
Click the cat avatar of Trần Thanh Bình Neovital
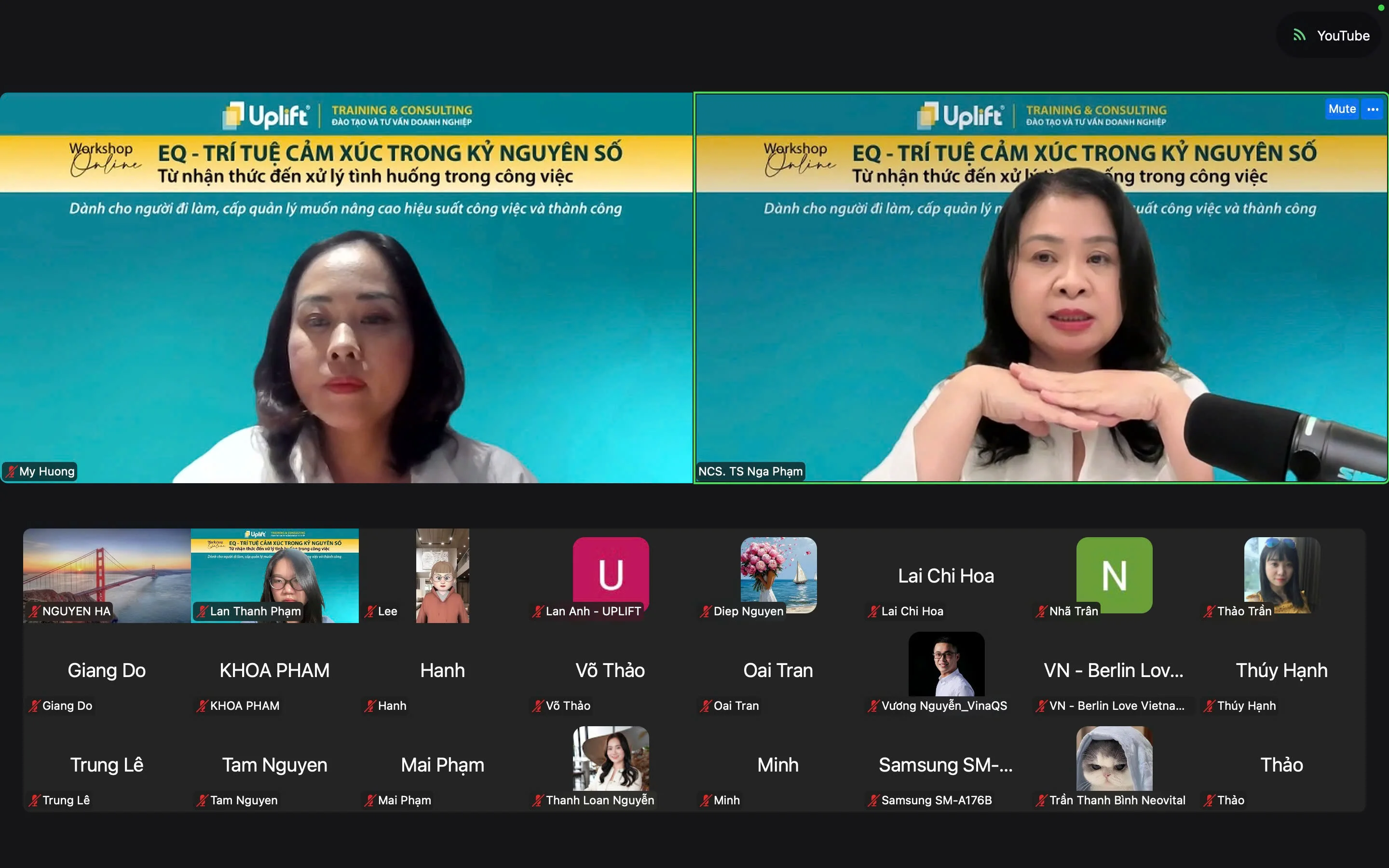[x=1114, y=758]
